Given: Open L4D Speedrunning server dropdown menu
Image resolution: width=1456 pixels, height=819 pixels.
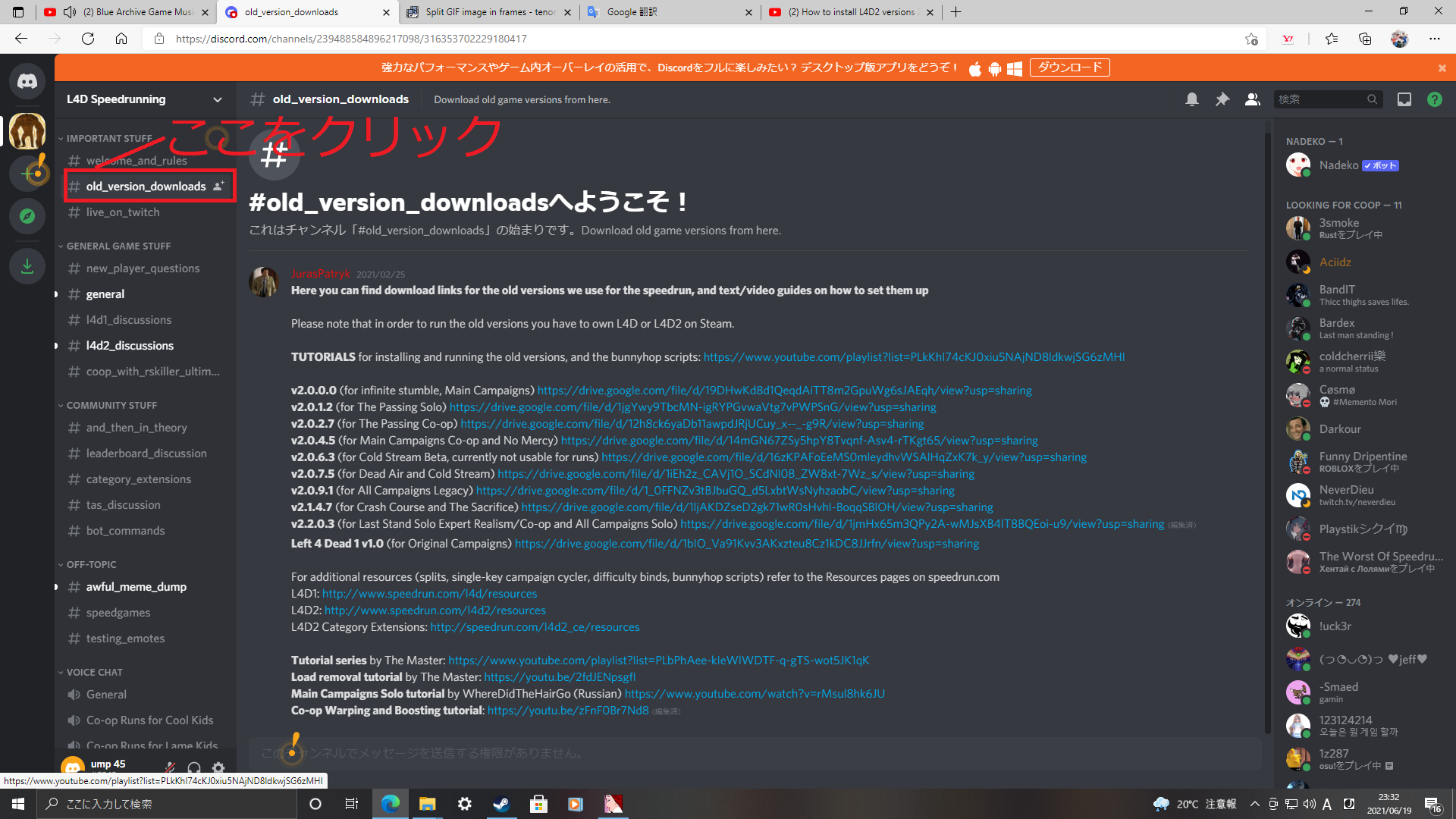Looking at the screenshot, I should click(x=144, y=99).
